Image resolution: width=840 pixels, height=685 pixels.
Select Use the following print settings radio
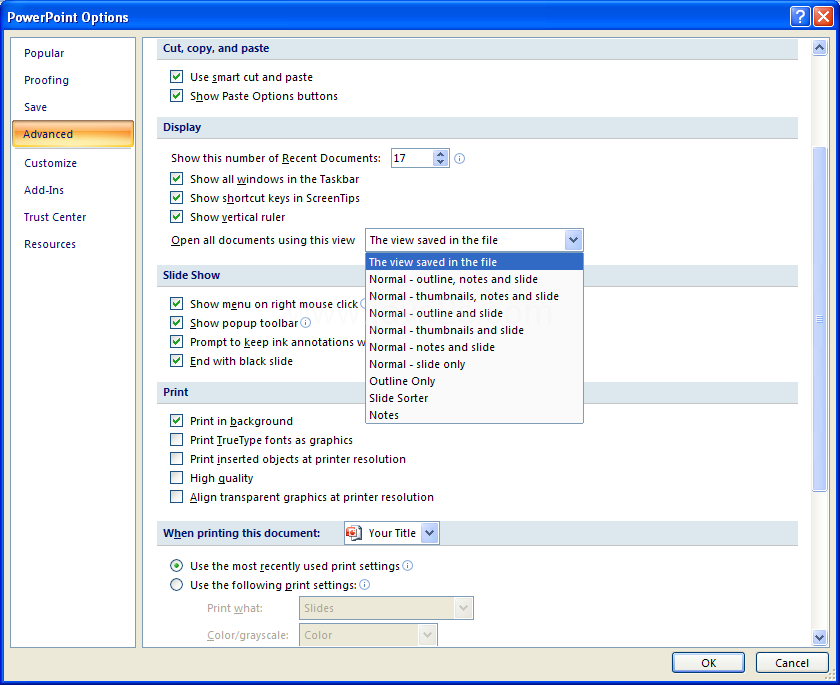176,585
